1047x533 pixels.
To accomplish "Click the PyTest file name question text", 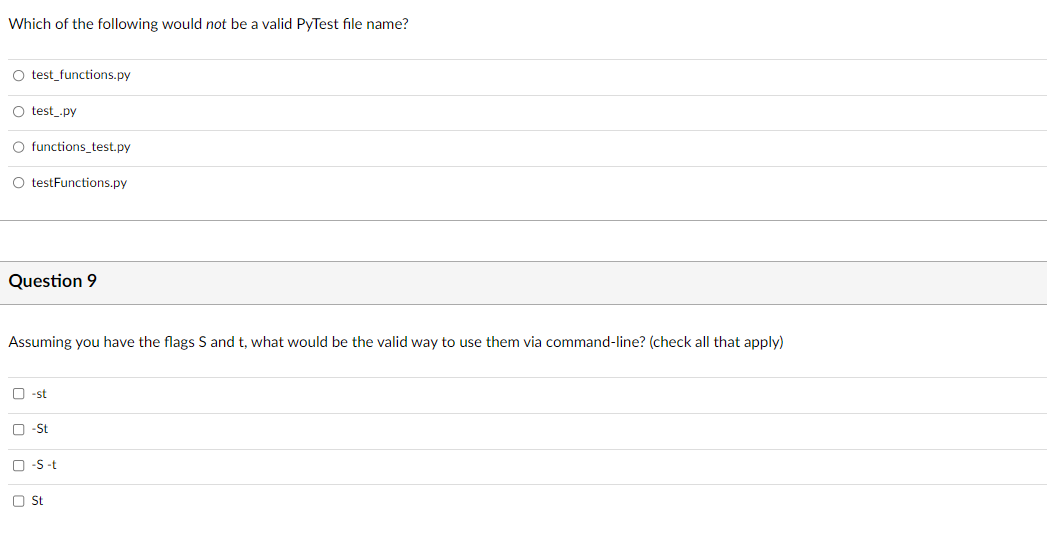I will [208, 24].
